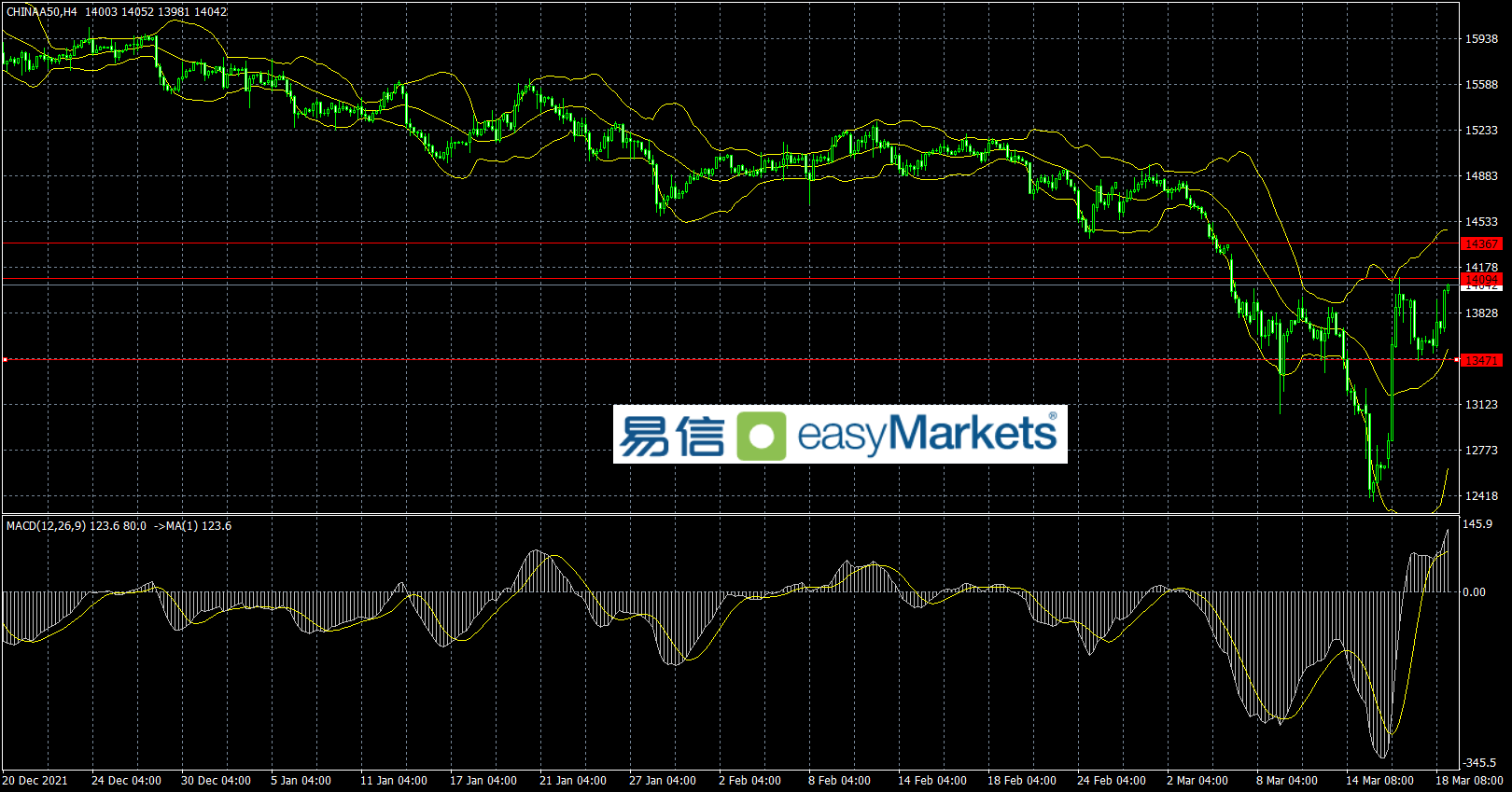
Task: Click the 20 Dec 2021 date label
Action: (x=35, y=781)
